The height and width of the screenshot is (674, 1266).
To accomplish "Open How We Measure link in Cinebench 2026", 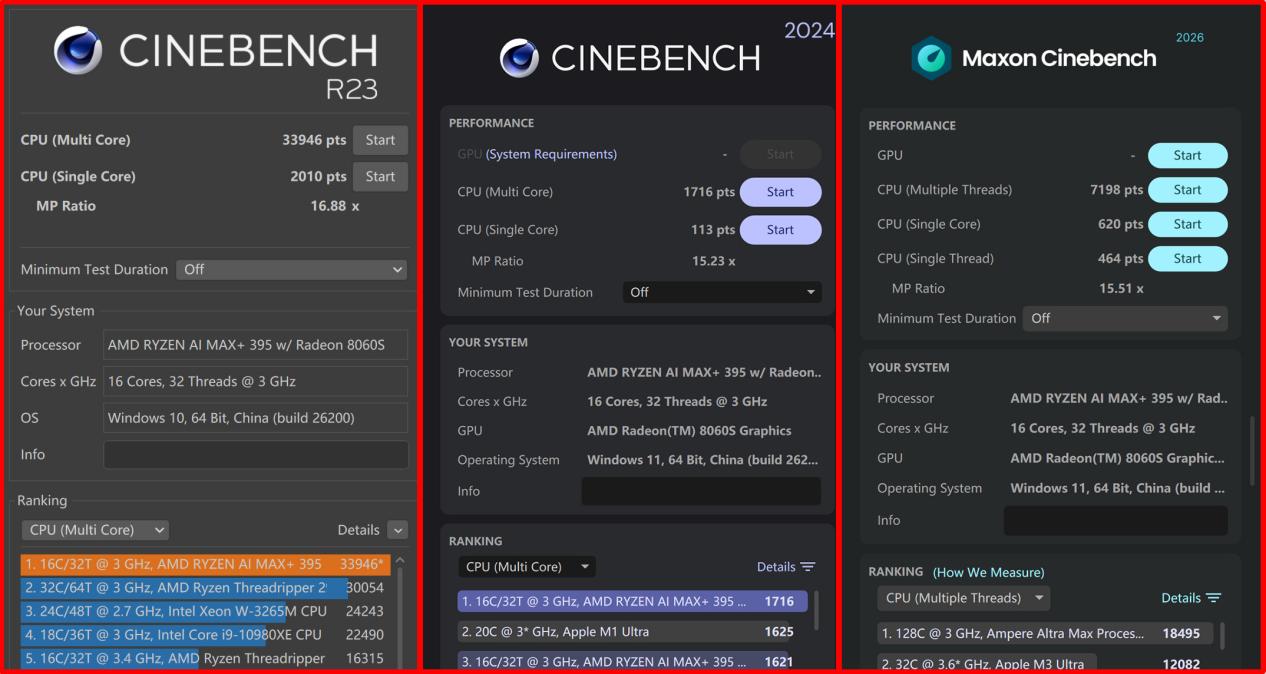I will coord(988,572).
